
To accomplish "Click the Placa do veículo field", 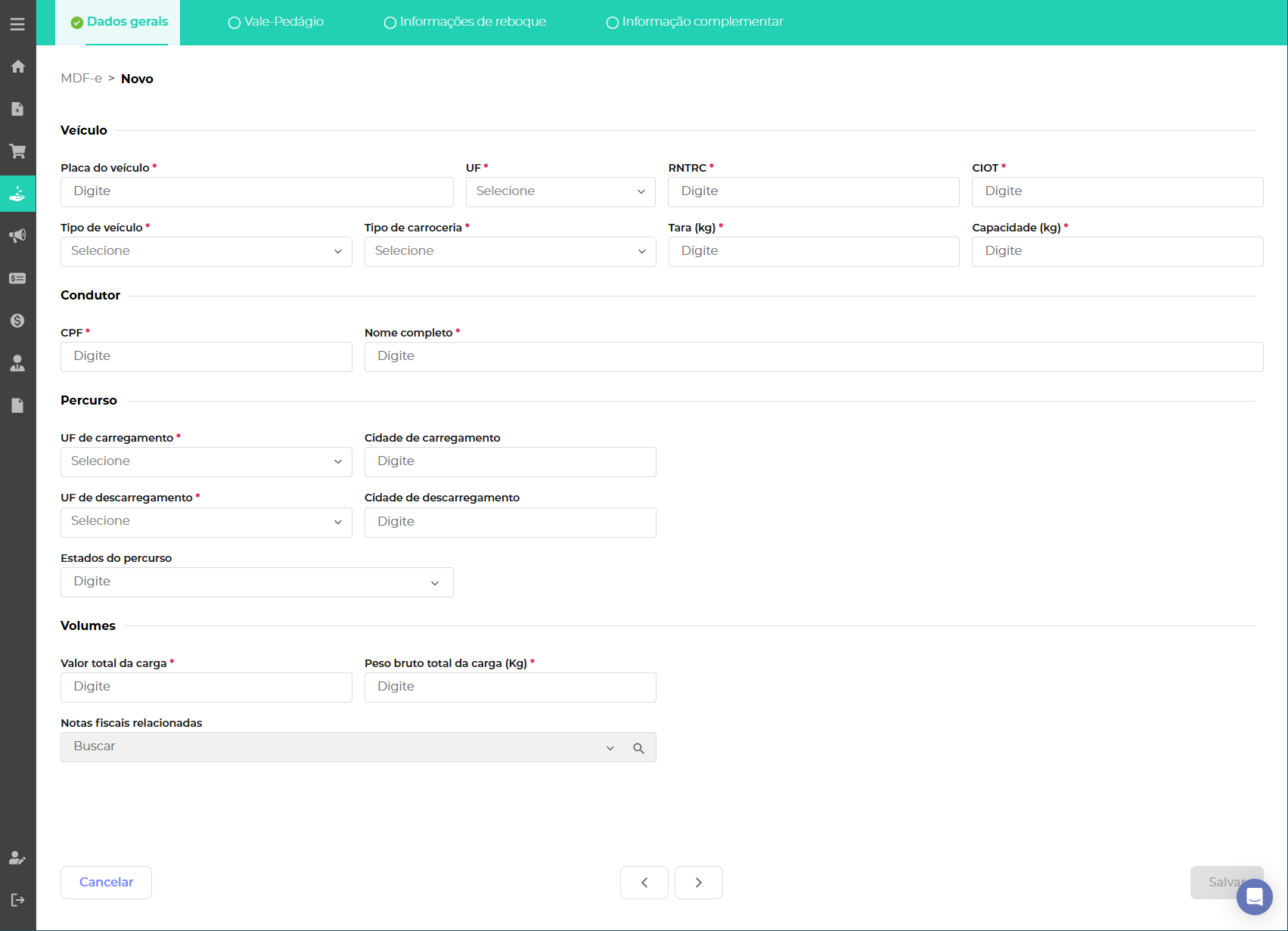I will (256, 191).
